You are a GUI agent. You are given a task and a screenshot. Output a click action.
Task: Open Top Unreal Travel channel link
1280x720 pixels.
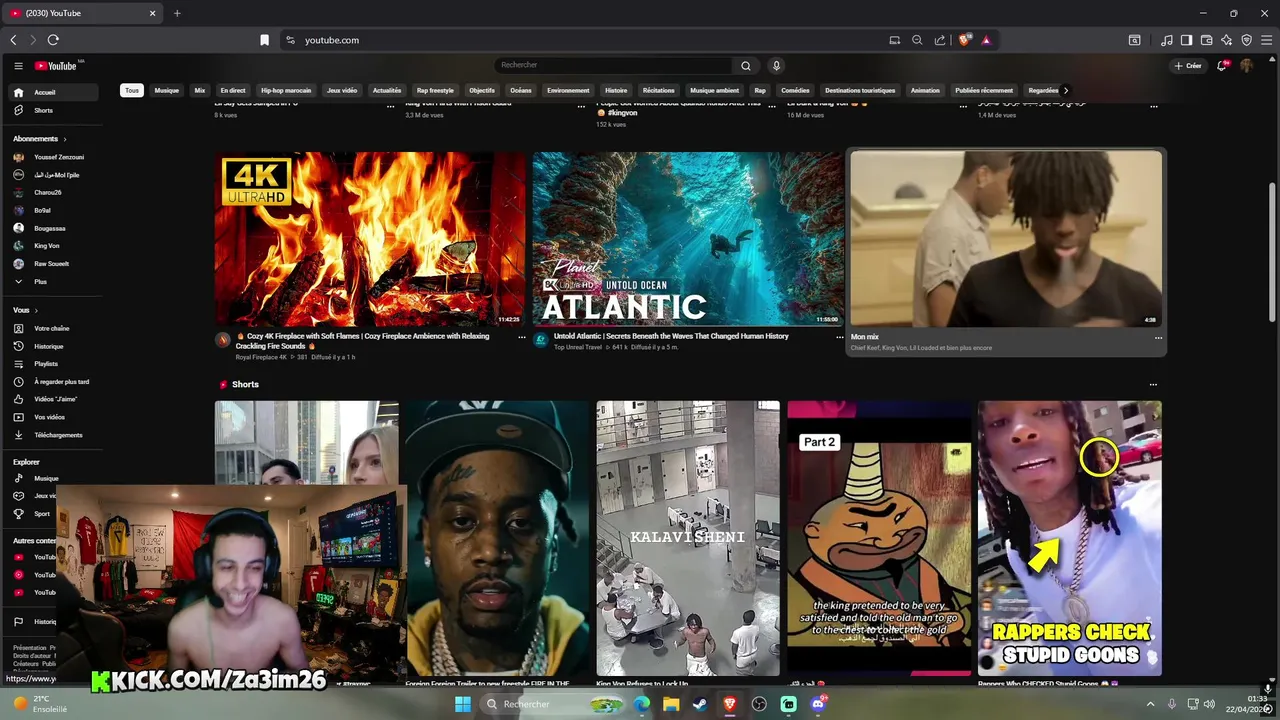point(576,347)
